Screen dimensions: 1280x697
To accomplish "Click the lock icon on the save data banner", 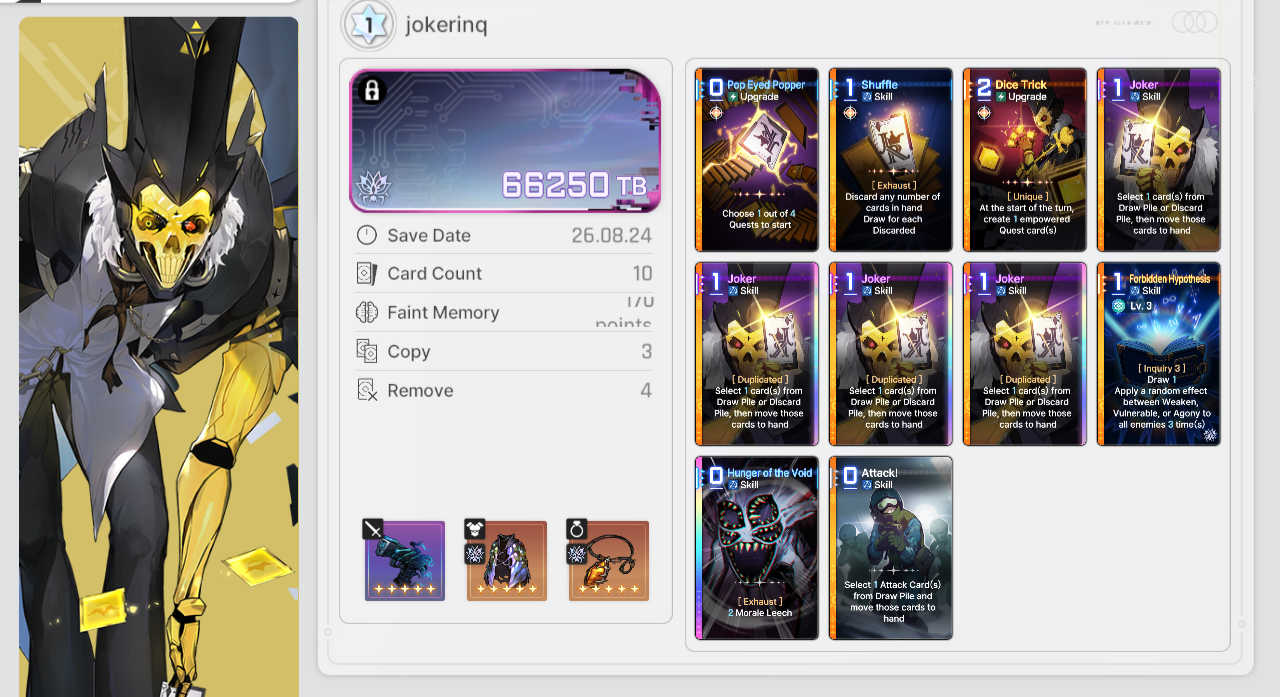I will tap(372, 91).
